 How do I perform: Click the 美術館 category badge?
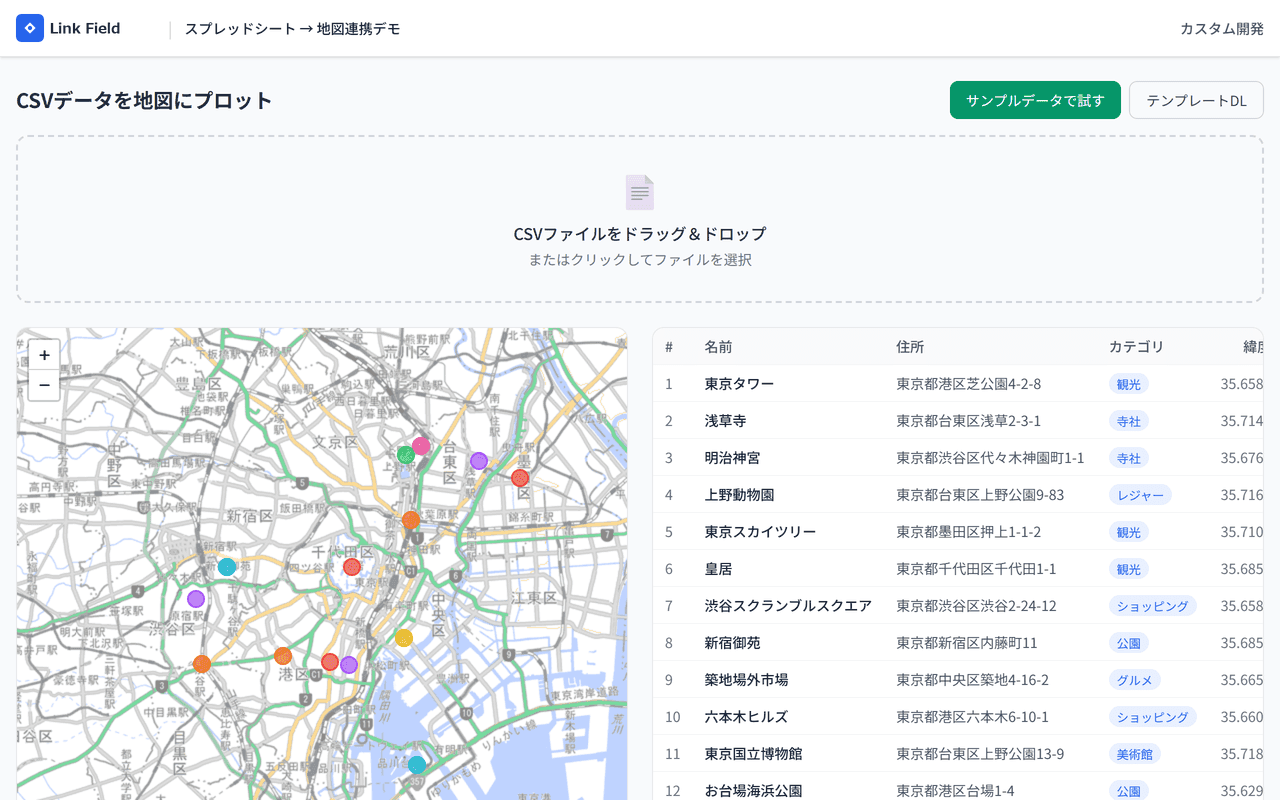pos(1135,754)
